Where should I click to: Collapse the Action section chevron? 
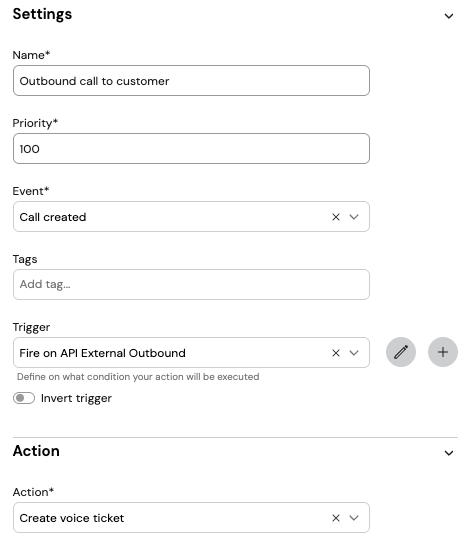(x=449, y=453)
